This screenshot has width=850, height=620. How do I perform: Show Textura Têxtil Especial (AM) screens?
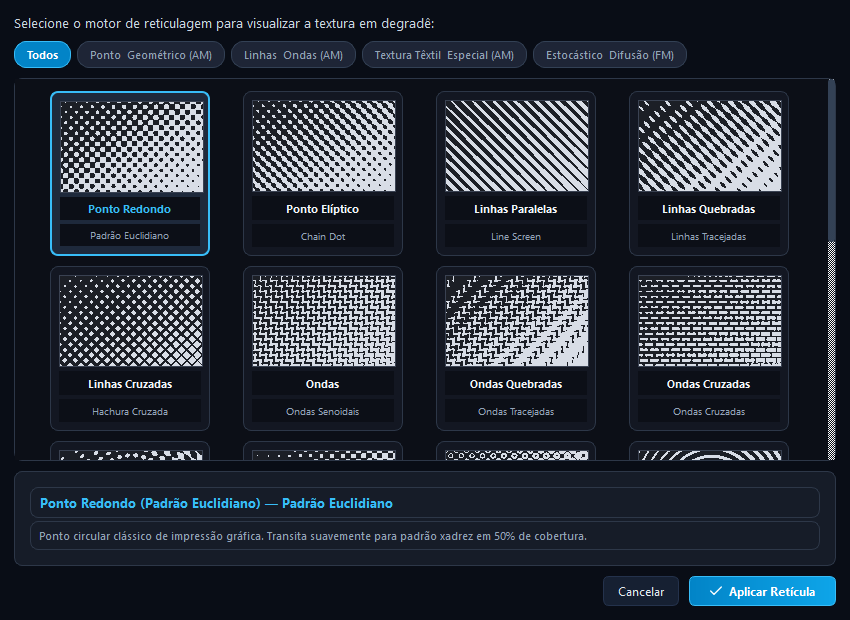(x=444, y=55)
